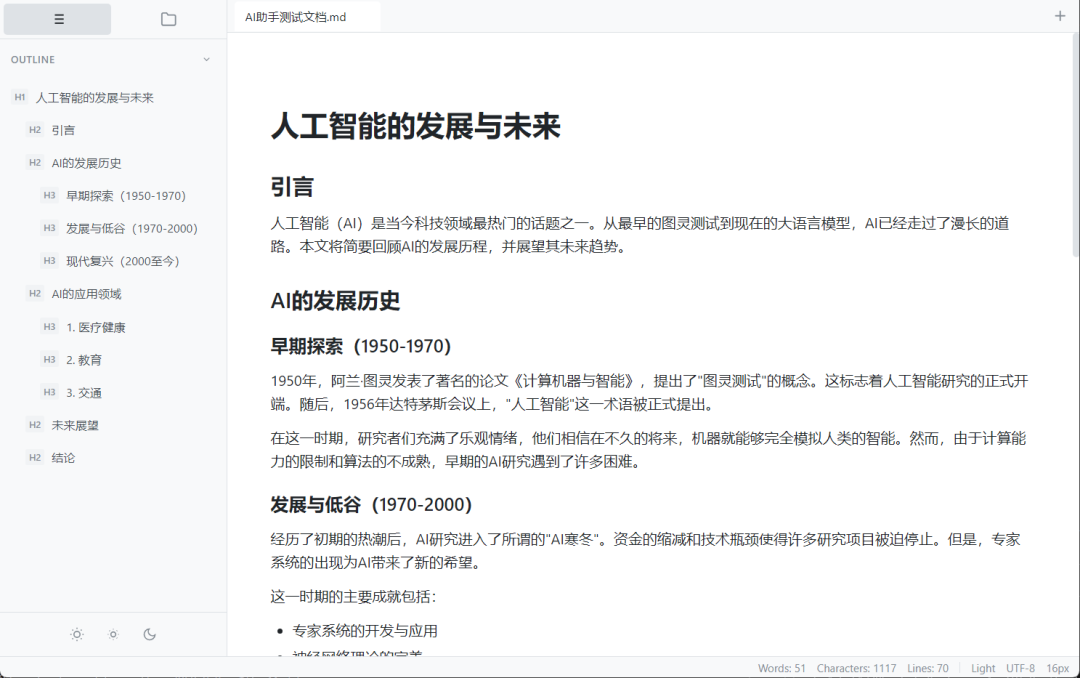Collapse the OUTLINE section chevron
This screenshot has width=1080, height=678.
(x=207, y=59)
